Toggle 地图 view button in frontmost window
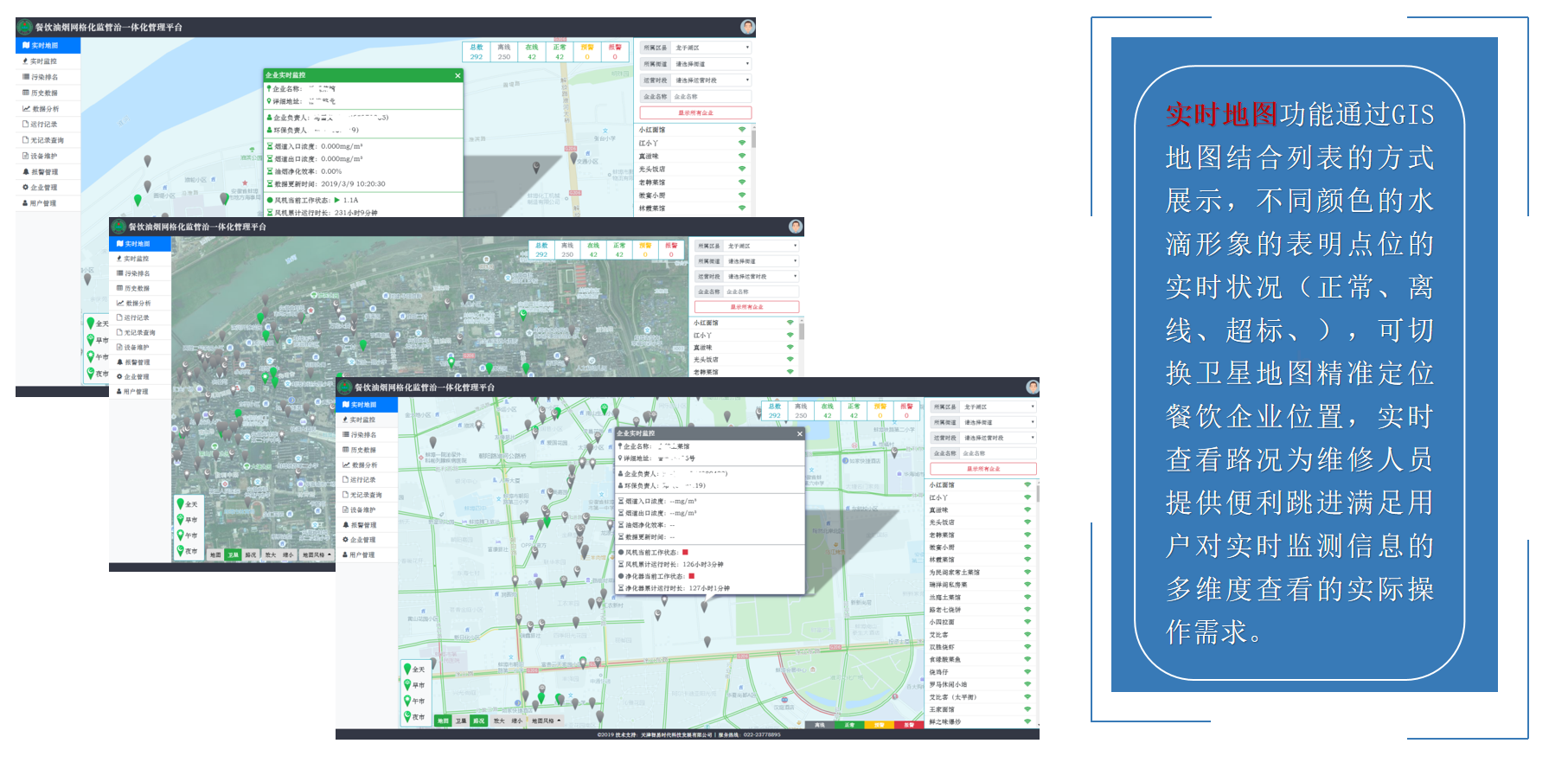This screenshot has width=1568, height=769. [x=443, y=721]
